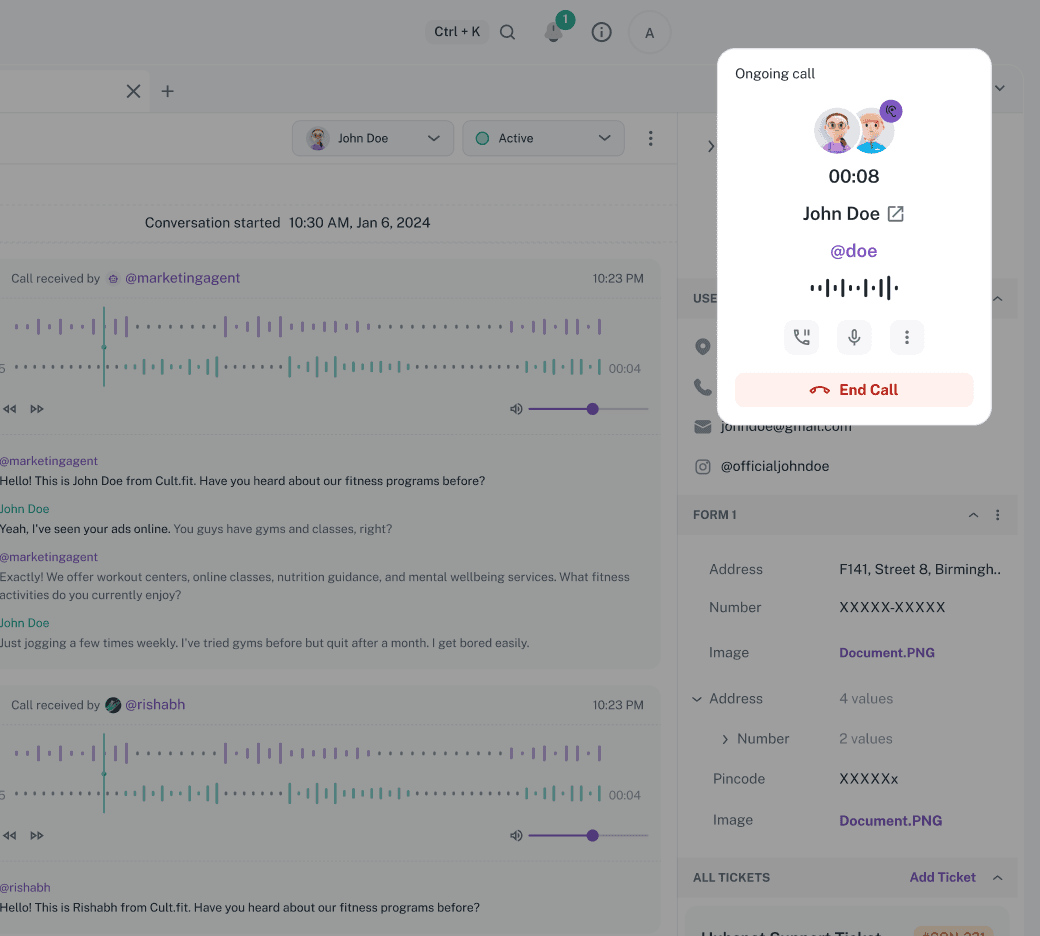
Task: Click the F141, Street 8 address value
Action: [x=920, y=569]
